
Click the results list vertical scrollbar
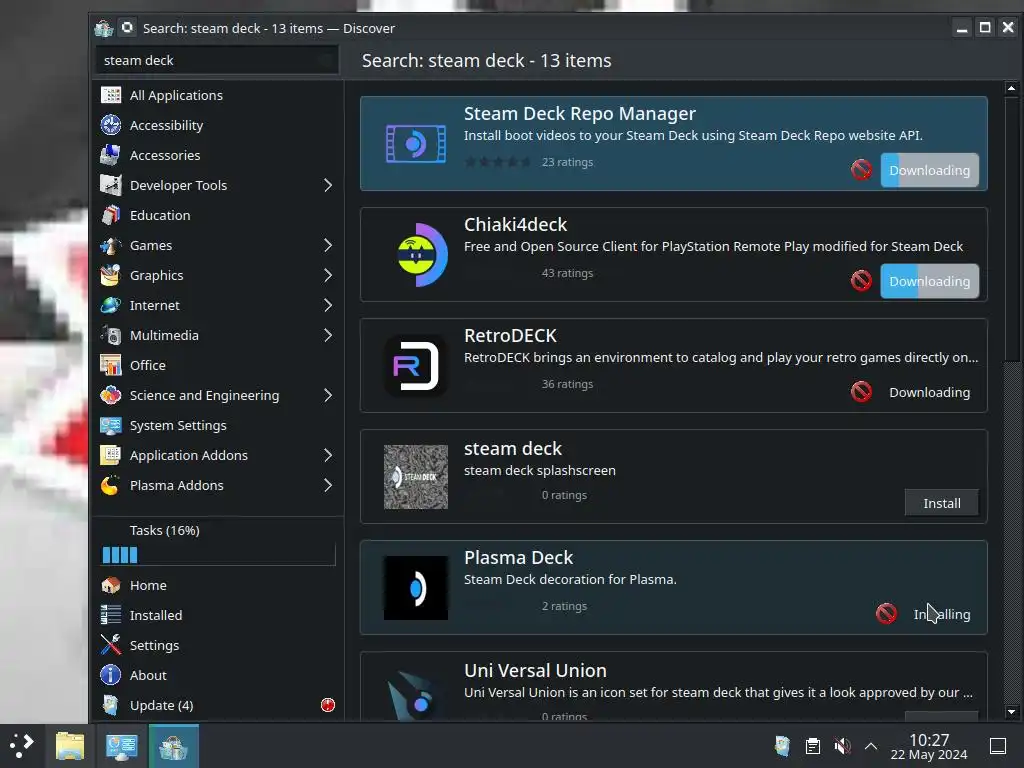(x=1011, y=229)
